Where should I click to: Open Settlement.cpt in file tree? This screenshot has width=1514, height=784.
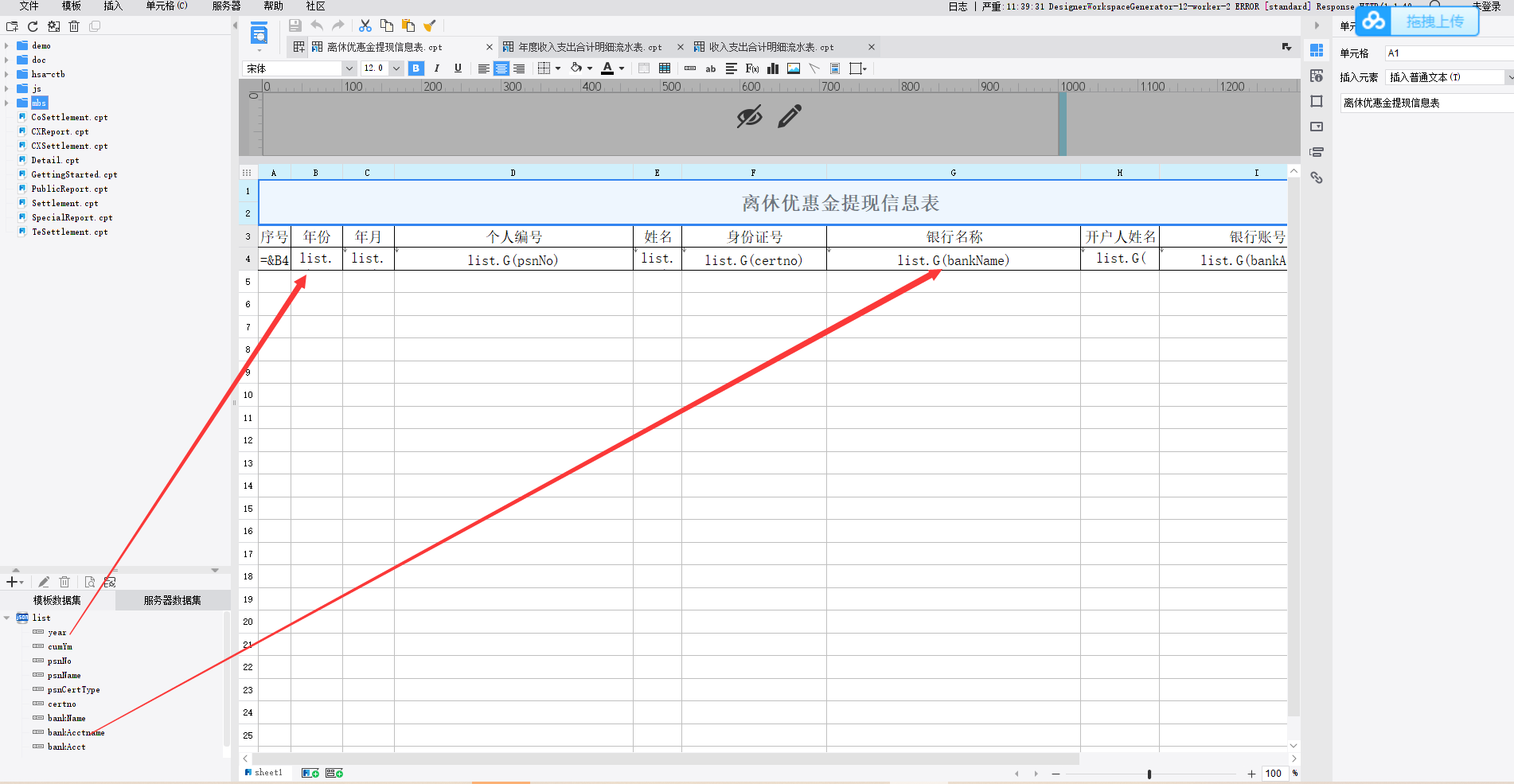click(x=64, y=203)
